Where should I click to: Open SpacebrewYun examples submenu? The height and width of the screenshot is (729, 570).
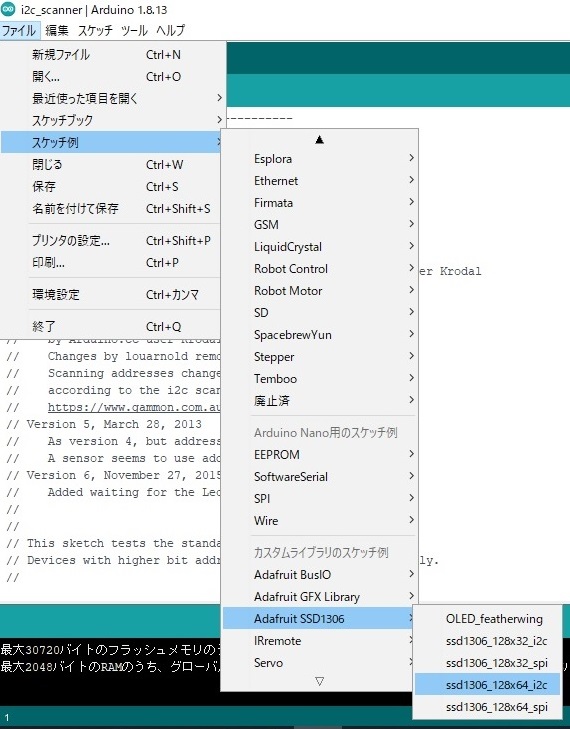(x=319, y=335)
